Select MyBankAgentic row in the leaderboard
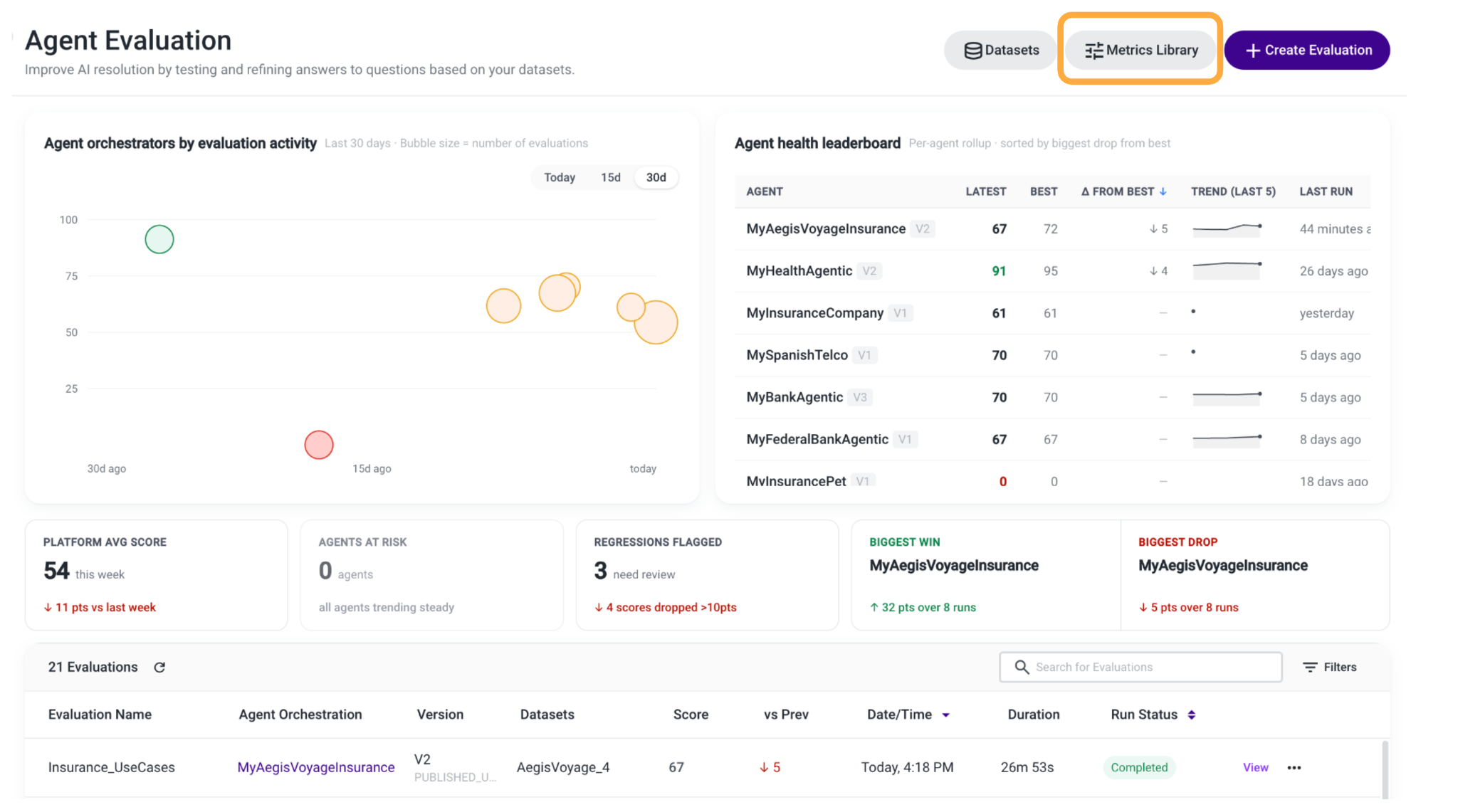1458x812 pixels. click(x=1052, y=397)
